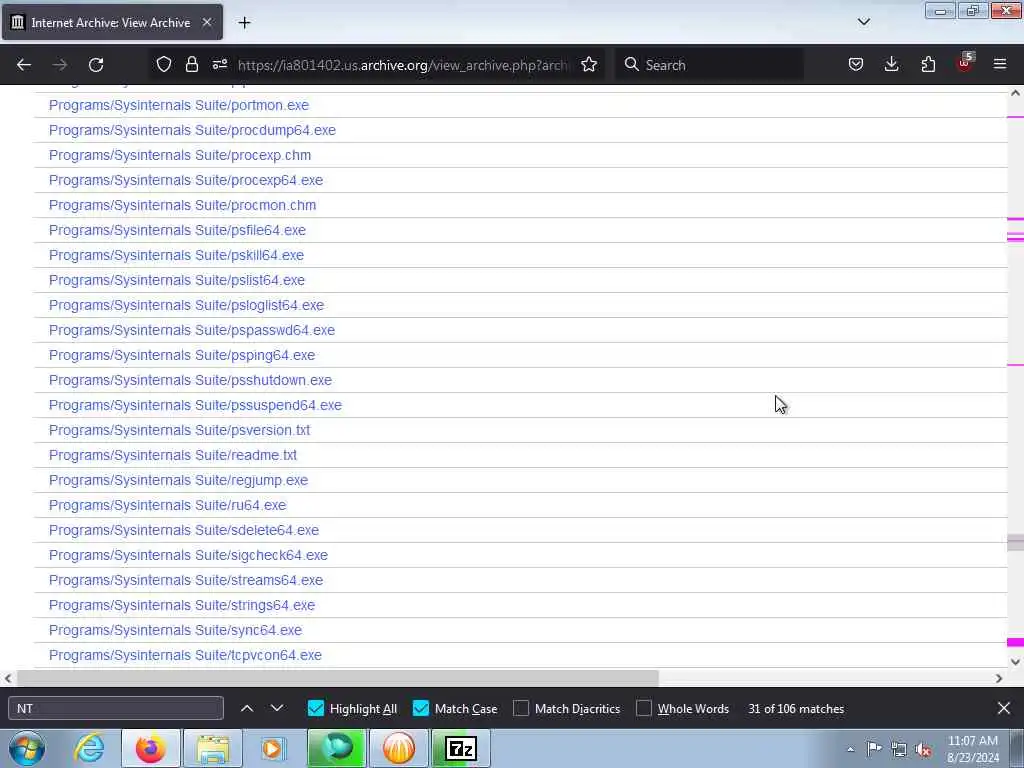Viewport: 1024px width, 768px height.
Task: Open pssuspend64.exe file link
Action: [195, 405]
